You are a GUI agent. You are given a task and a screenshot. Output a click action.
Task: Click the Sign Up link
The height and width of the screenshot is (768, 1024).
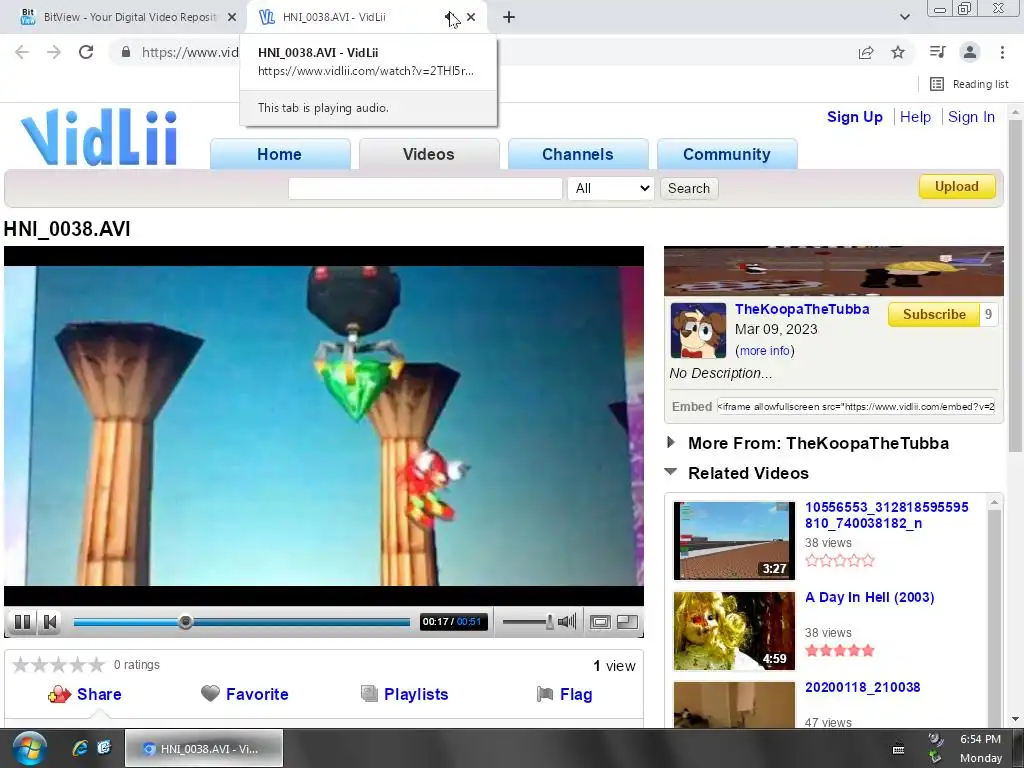[x=854, y=117]
